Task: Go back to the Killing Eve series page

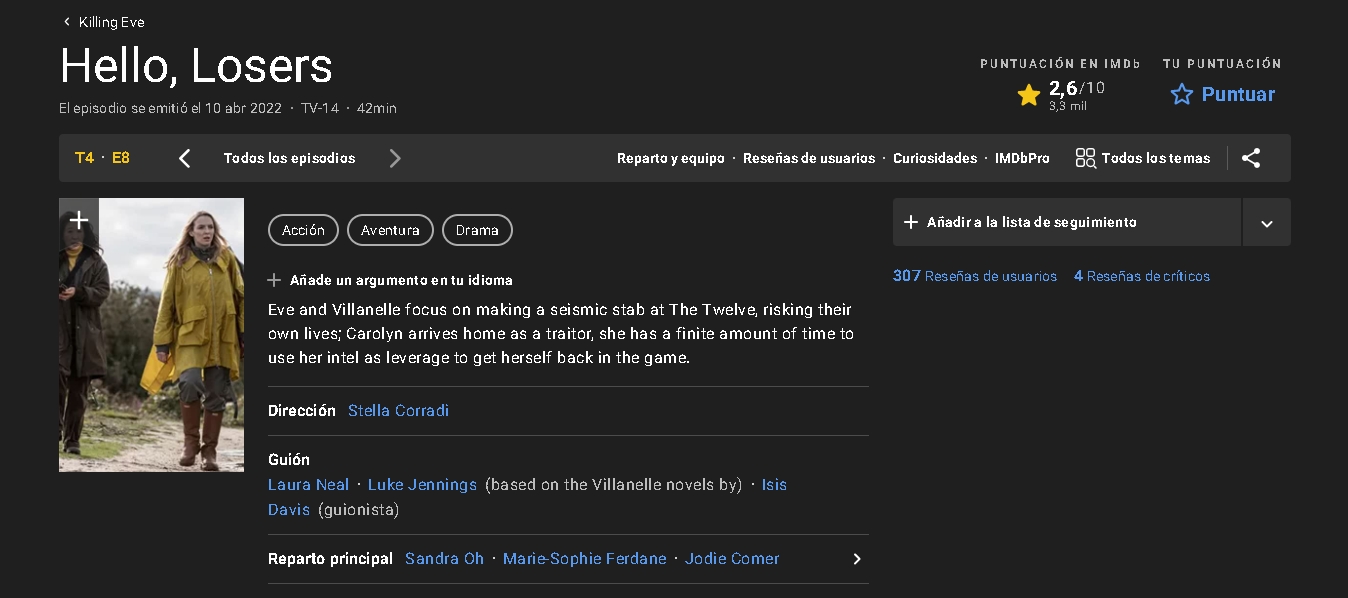Action: click(x=103, y=22)
